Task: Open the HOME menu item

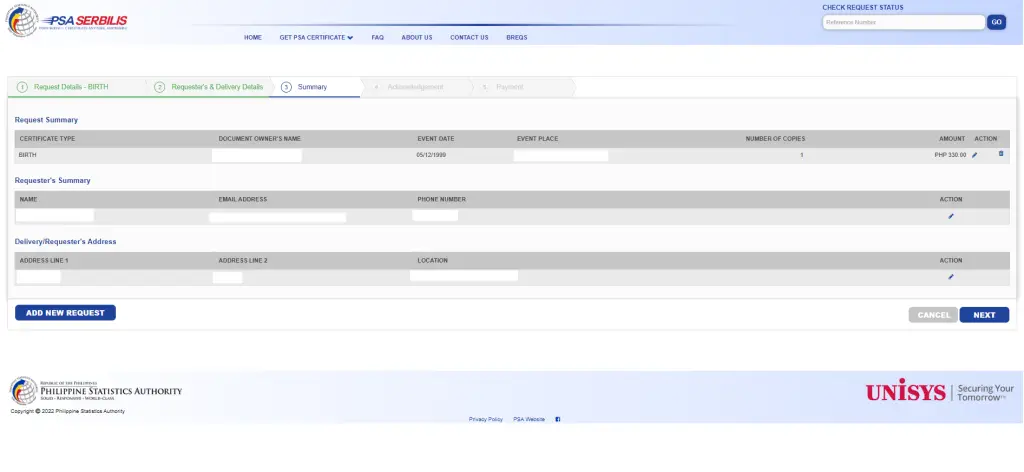Action: point(253,38)
